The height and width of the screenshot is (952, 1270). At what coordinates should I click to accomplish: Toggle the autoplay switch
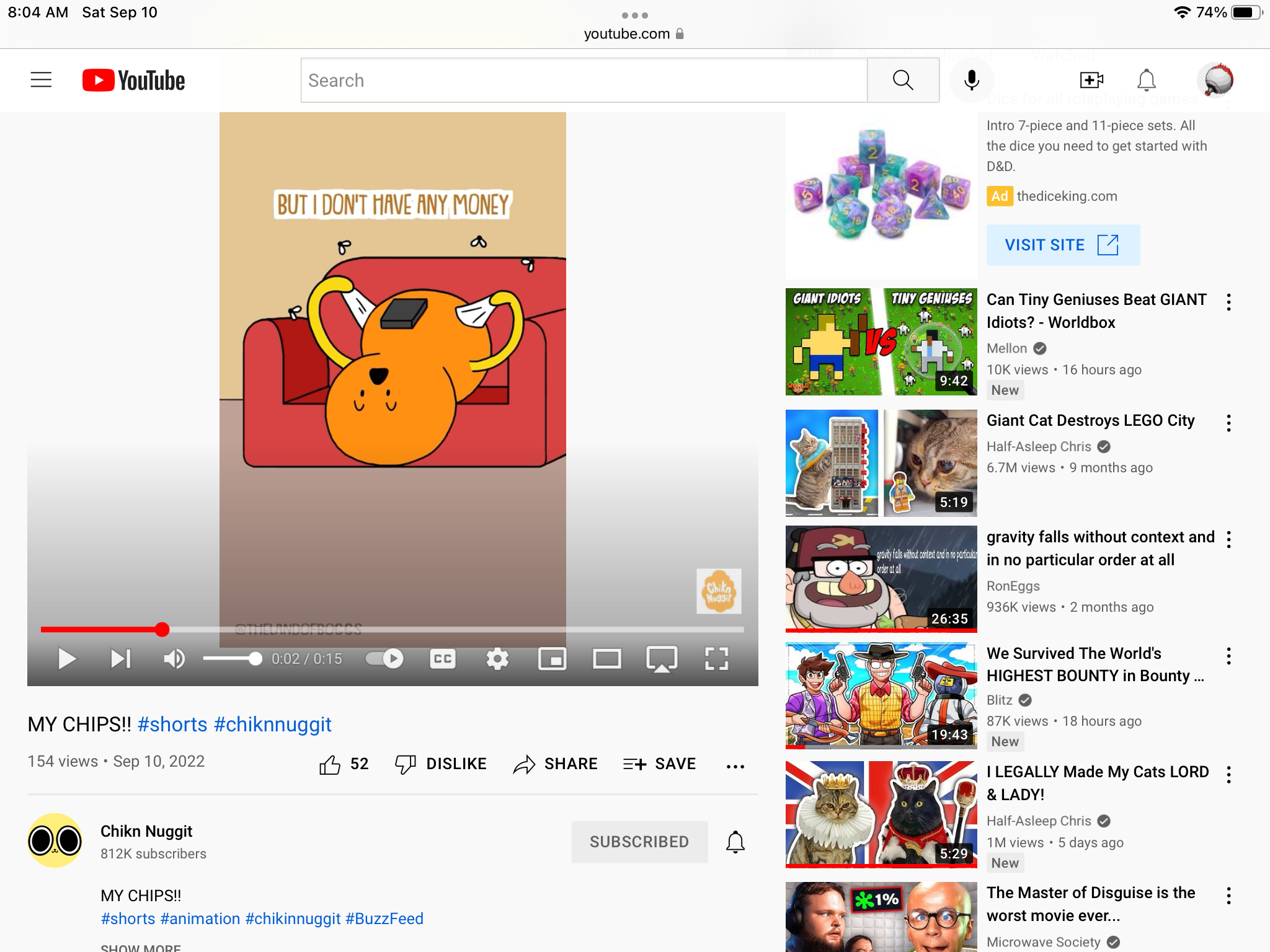point(384,658)
